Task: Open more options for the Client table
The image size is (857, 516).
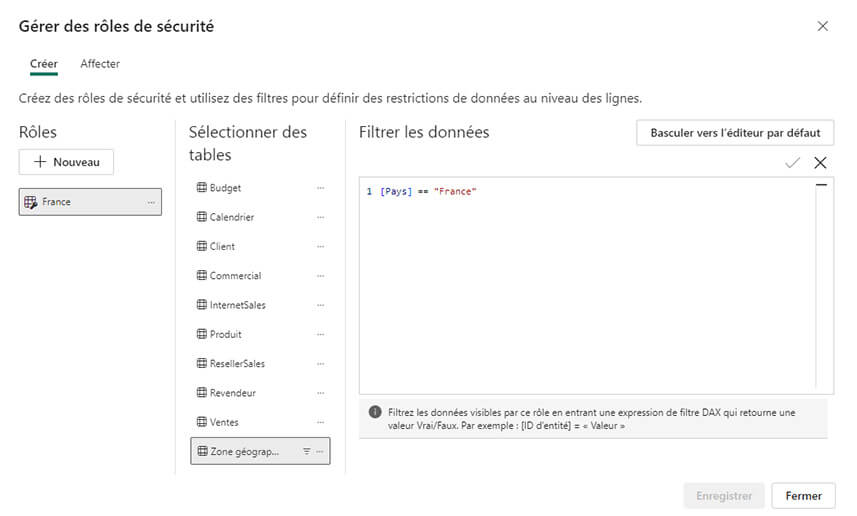Action: 320,247
